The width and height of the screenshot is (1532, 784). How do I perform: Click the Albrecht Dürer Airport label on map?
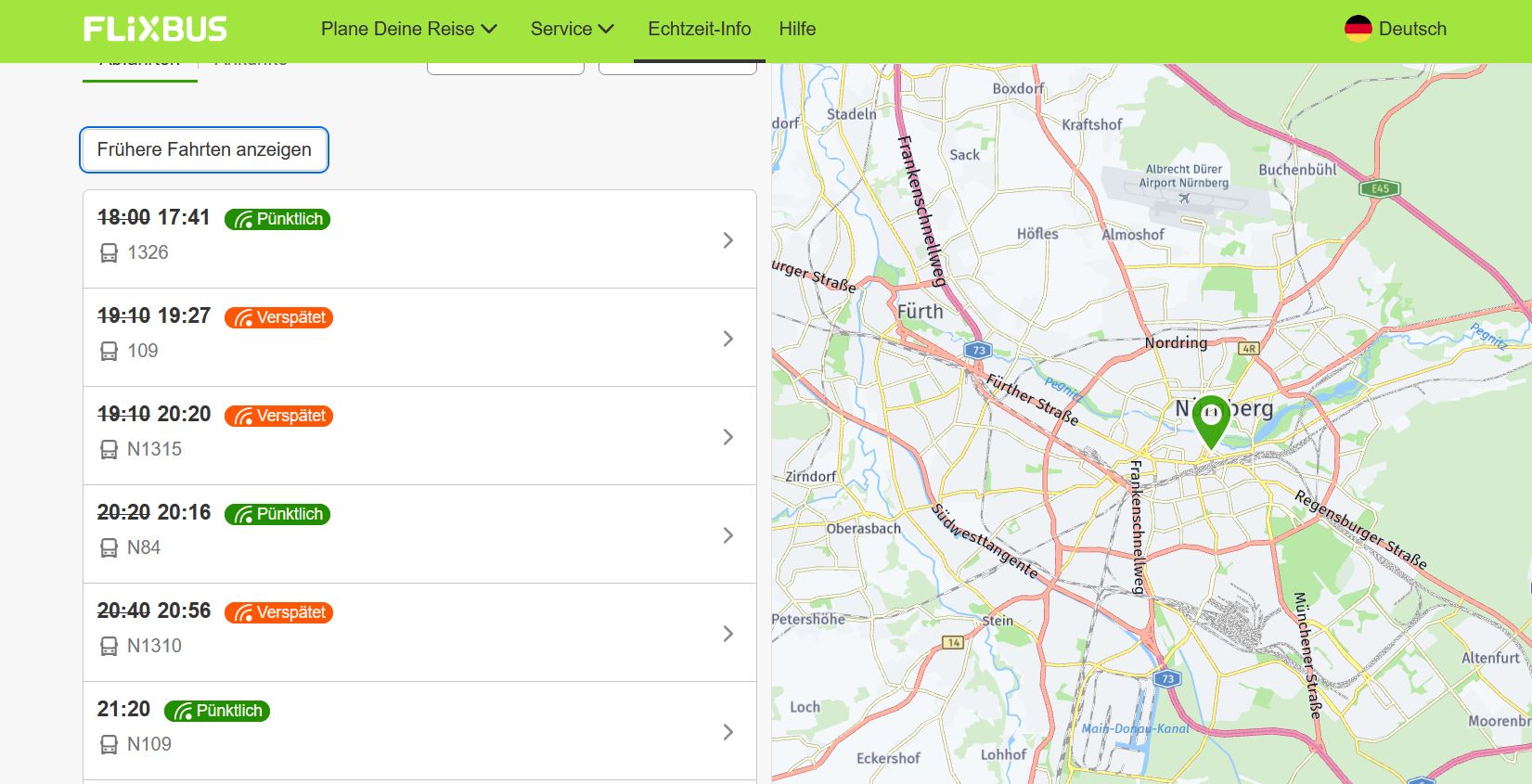click(1184, 176)
